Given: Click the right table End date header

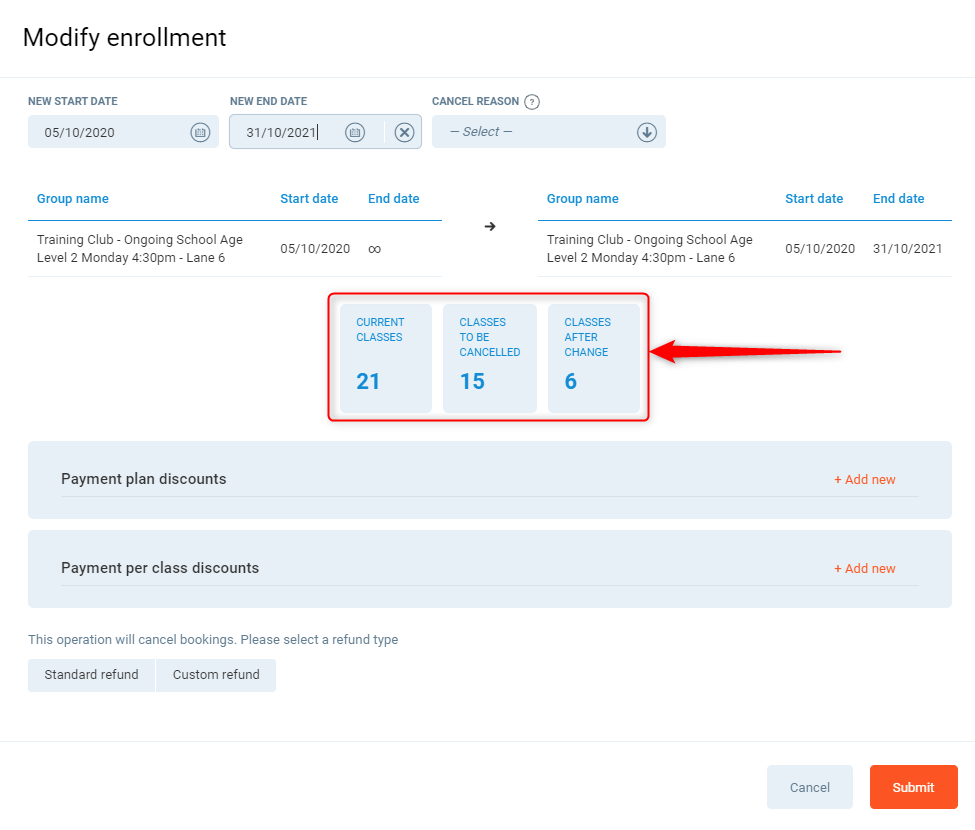Looking at the screenshot, I should 898,199.
